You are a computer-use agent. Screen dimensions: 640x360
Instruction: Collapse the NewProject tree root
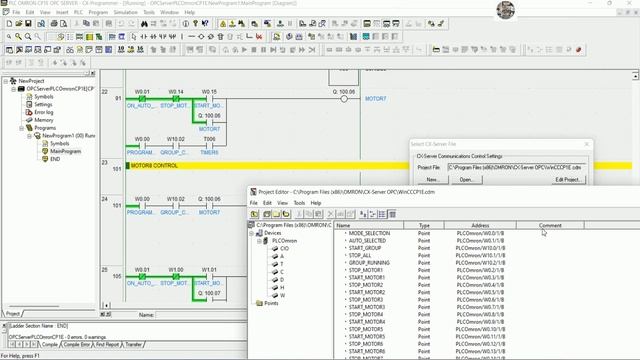[x=6, y=81]
